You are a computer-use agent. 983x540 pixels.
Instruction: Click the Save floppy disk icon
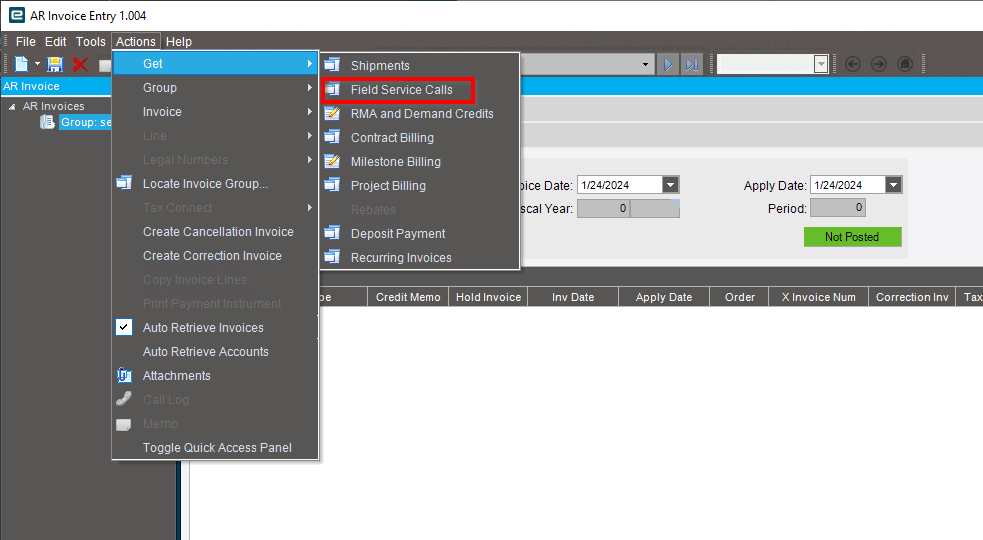(x=55, y=64)
